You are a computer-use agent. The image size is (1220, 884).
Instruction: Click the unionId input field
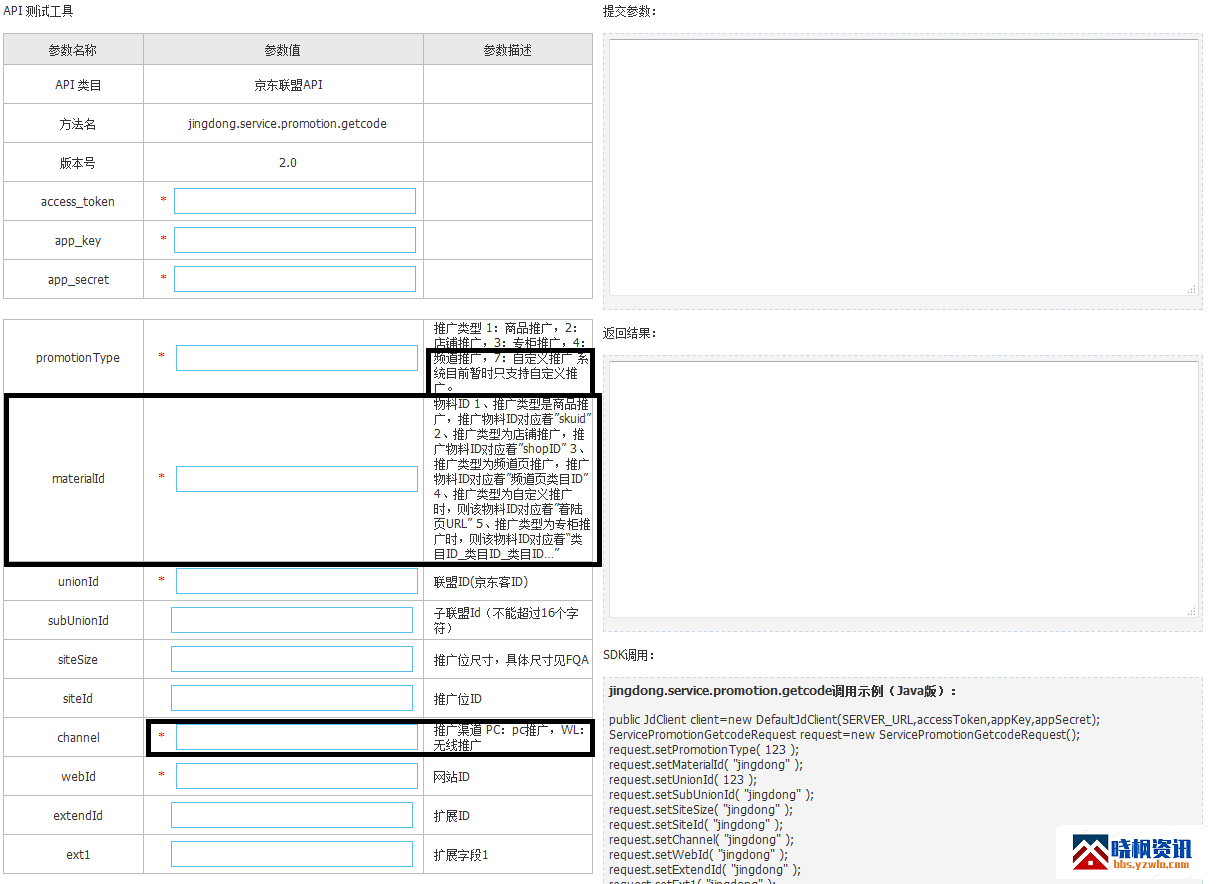pyautogui.click(x=297, y=581)
